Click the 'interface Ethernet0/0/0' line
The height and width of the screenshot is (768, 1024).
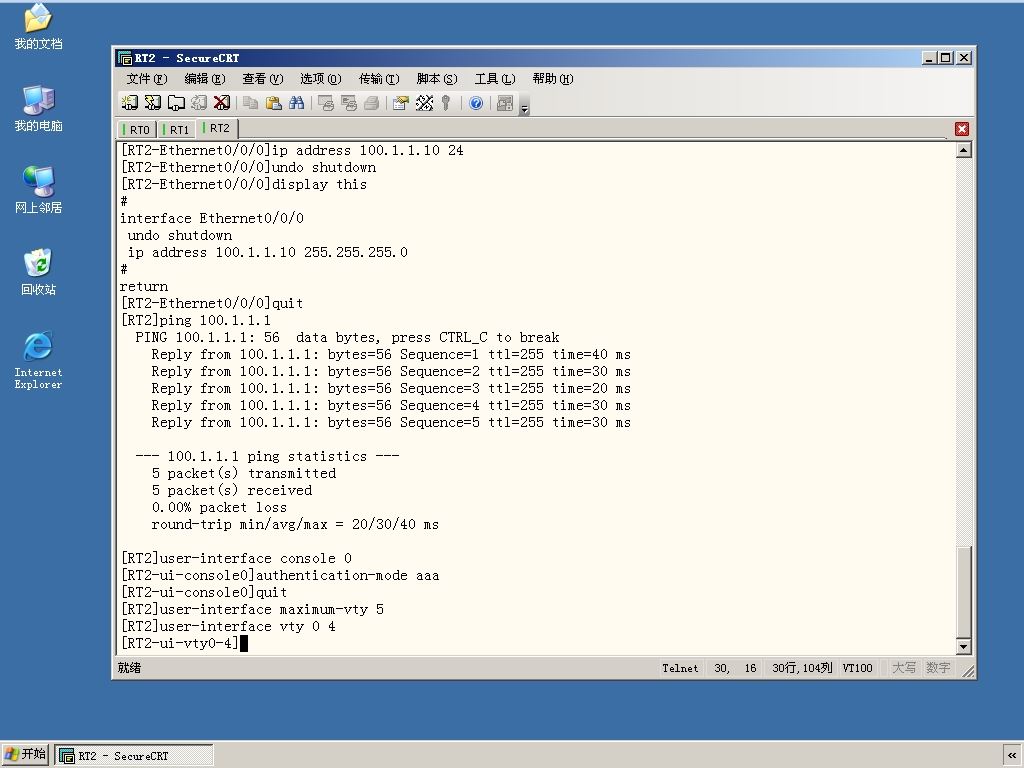pos(212,219)
